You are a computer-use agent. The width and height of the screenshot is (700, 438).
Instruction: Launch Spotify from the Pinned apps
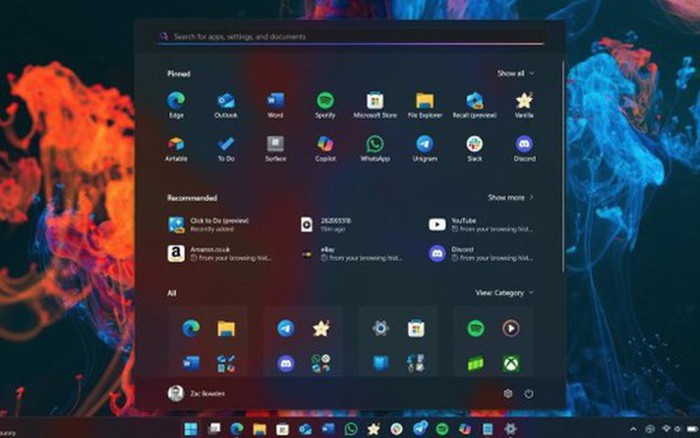(325, 104)
